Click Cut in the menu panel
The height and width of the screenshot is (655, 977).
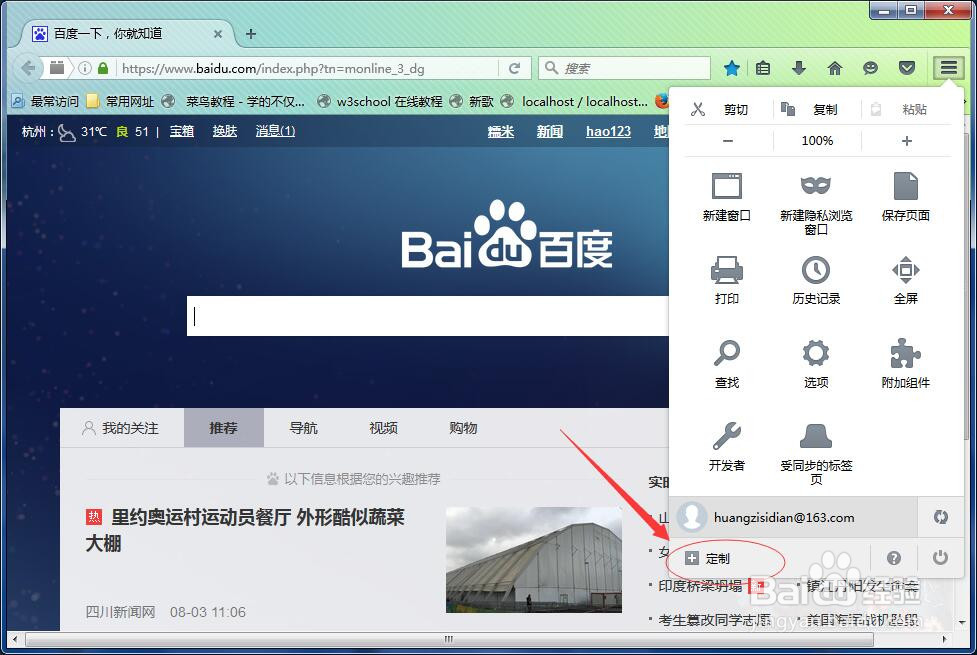pyautogui.click(x=728, y=110)
